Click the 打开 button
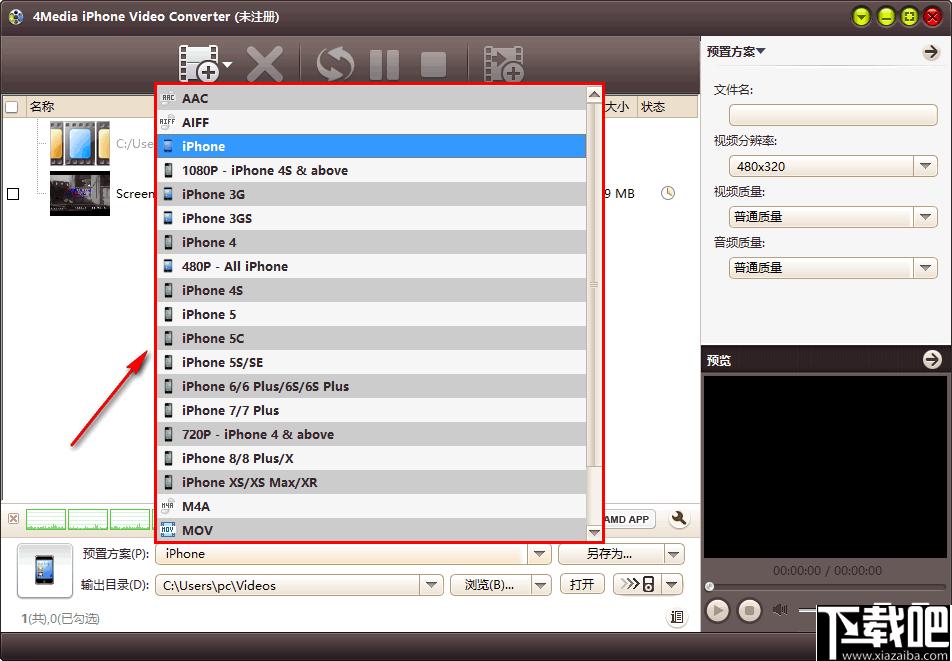This screenshot has height=661, width=952. [582, 585]
